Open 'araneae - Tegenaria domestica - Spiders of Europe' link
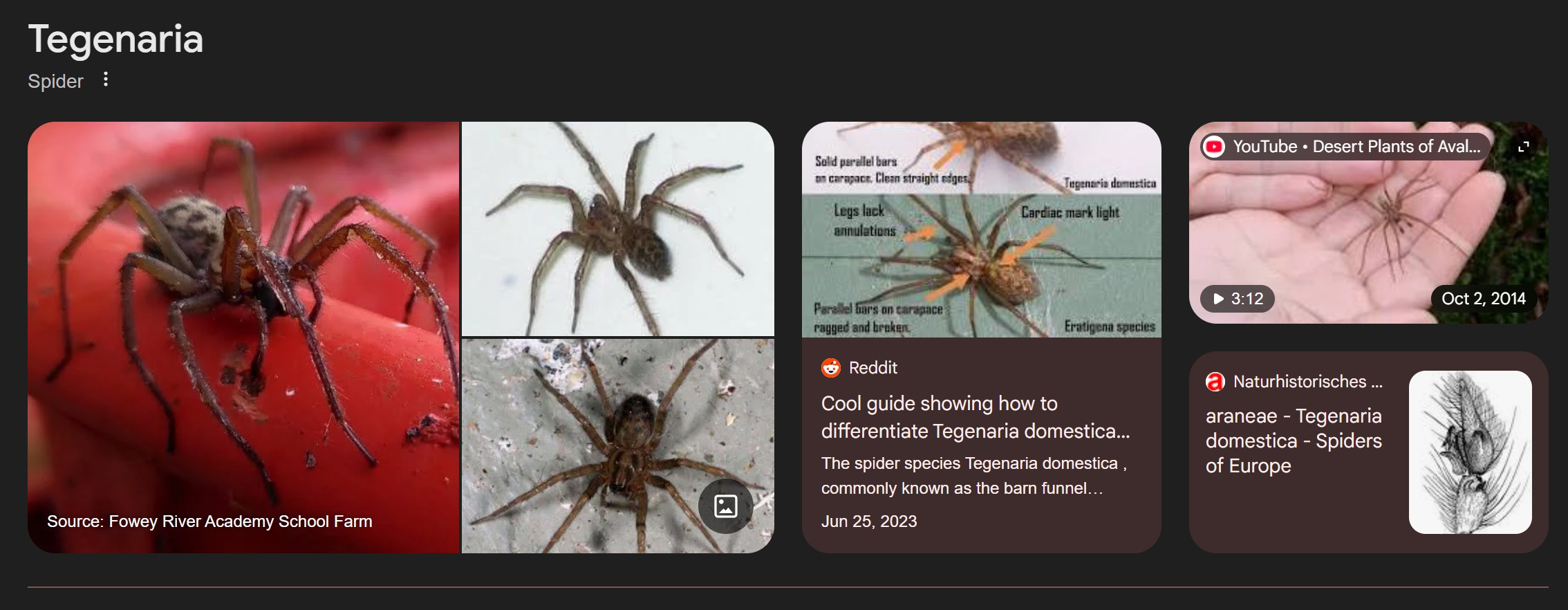The height and width of the screenshot is (610, 1568). pyautogui.click(x=1294, y=441)
